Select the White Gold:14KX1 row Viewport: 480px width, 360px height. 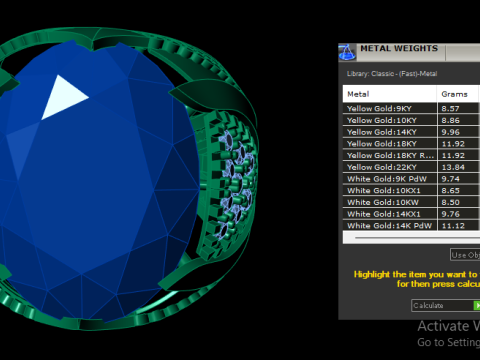click(x=411, y=214)
